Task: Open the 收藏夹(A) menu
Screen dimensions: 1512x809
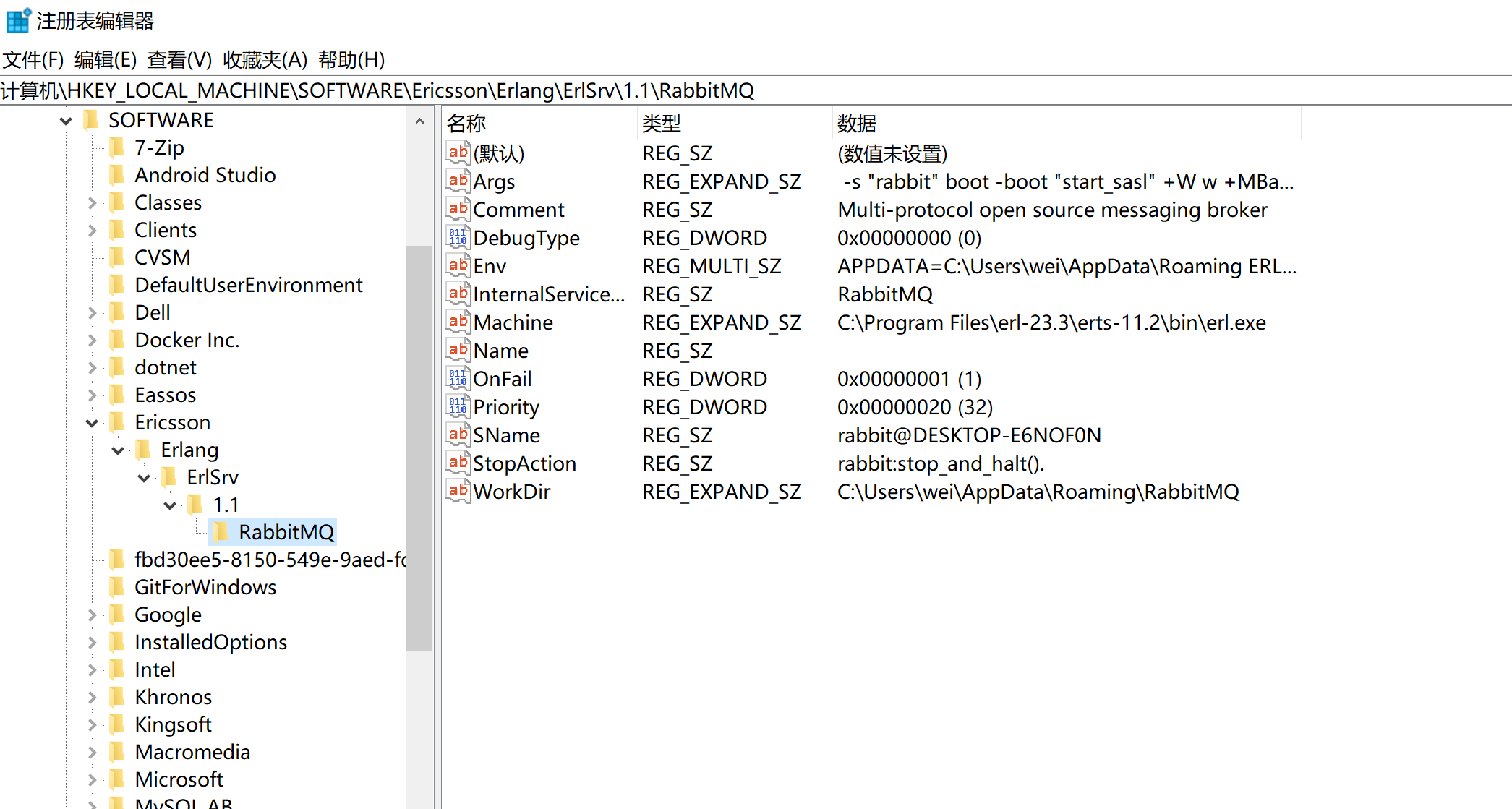Action: click(x=265, y=60)
